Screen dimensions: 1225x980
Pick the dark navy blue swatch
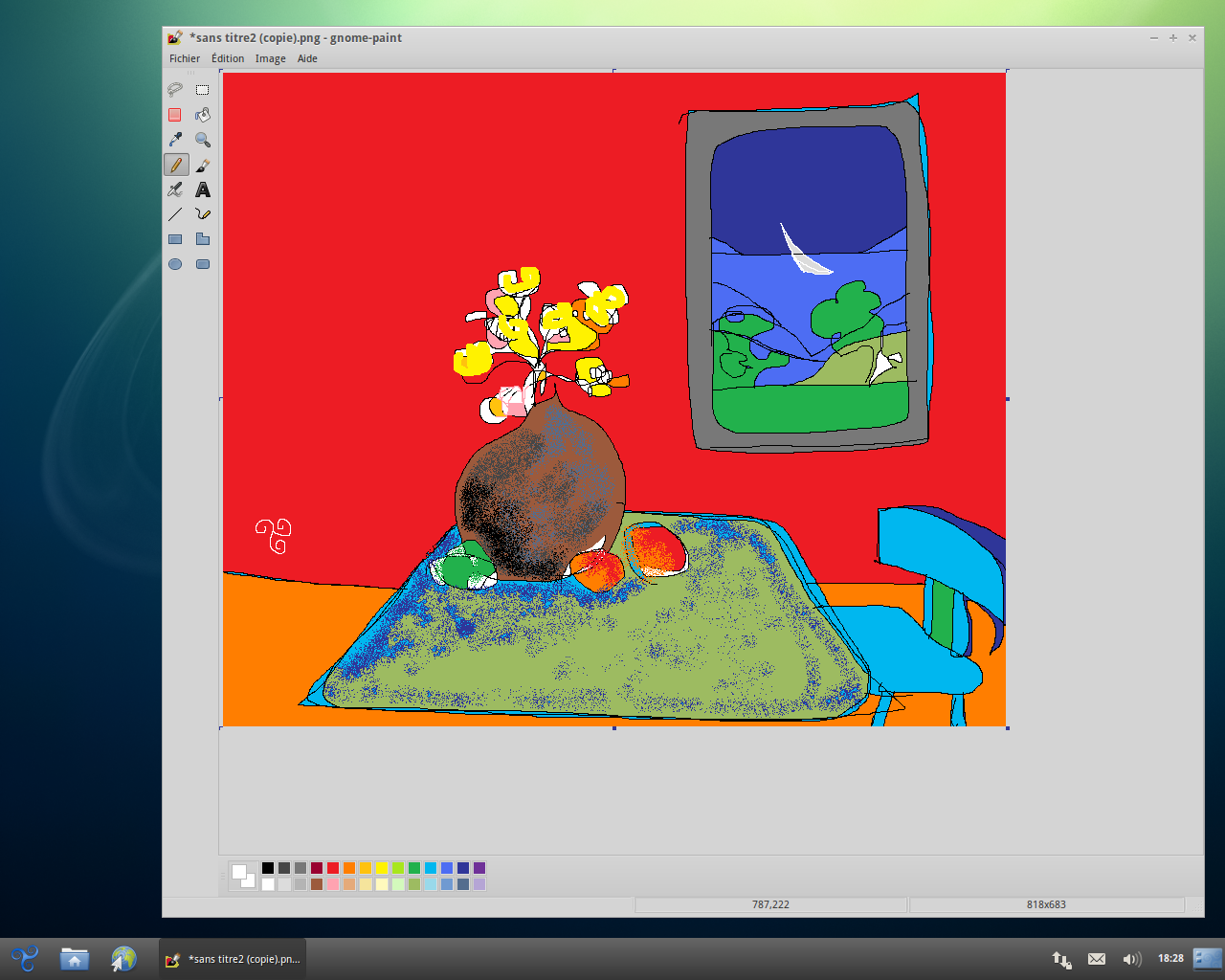(x=463, y=868)
